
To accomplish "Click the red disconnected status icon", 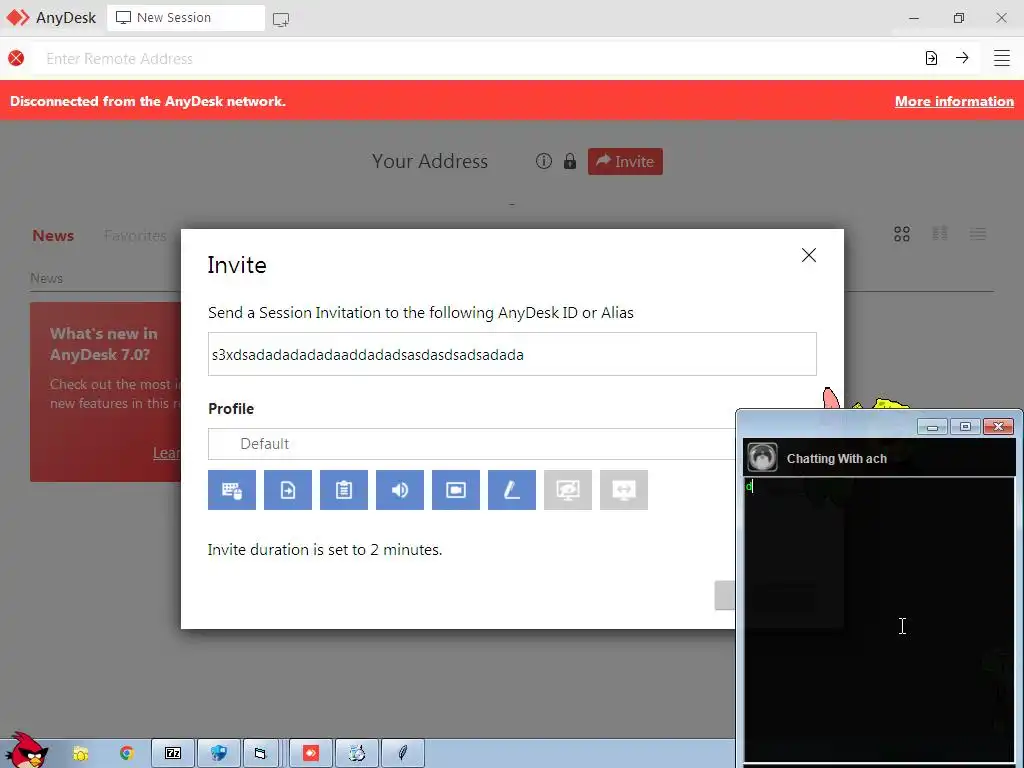I will click(16, 58).
